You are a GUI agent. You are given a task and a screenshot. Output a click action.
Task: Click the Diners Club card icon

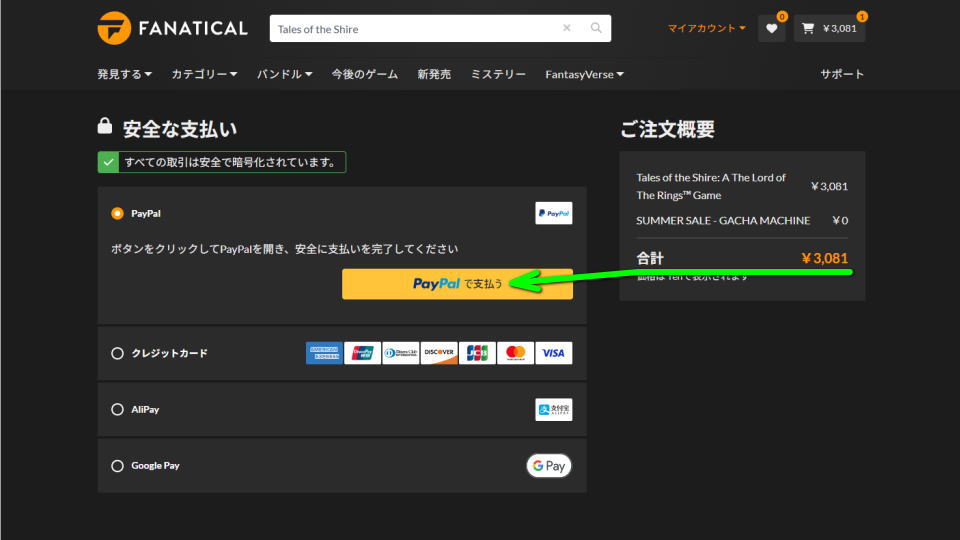[400, 353]
